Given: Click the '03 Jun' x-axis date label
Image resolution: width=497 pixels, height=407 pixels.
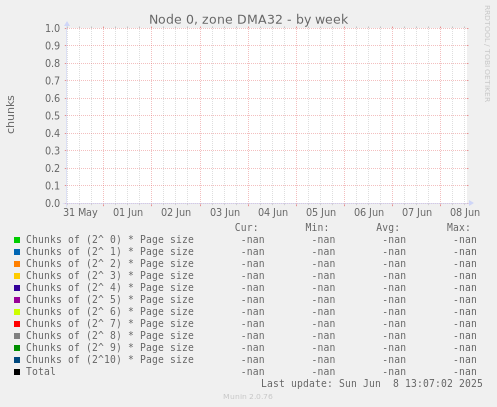Looking at the screenshot, I should (225, 213).
